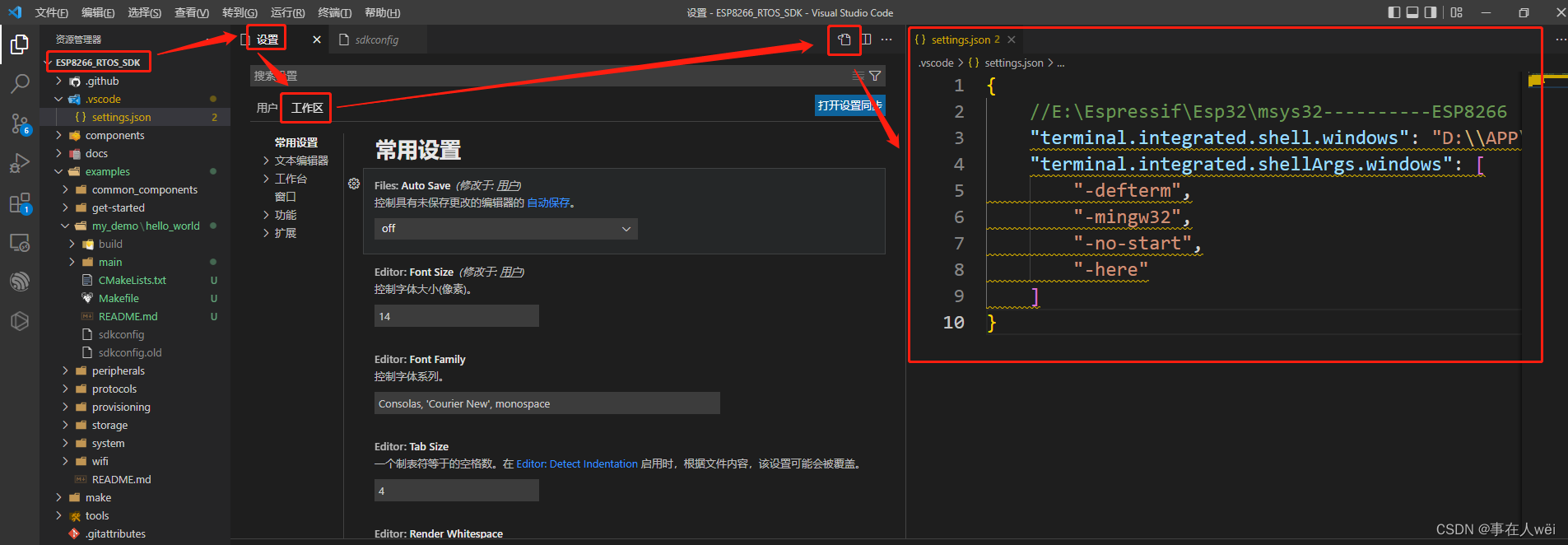Open the 编辑(E) menu

point(98,12)
